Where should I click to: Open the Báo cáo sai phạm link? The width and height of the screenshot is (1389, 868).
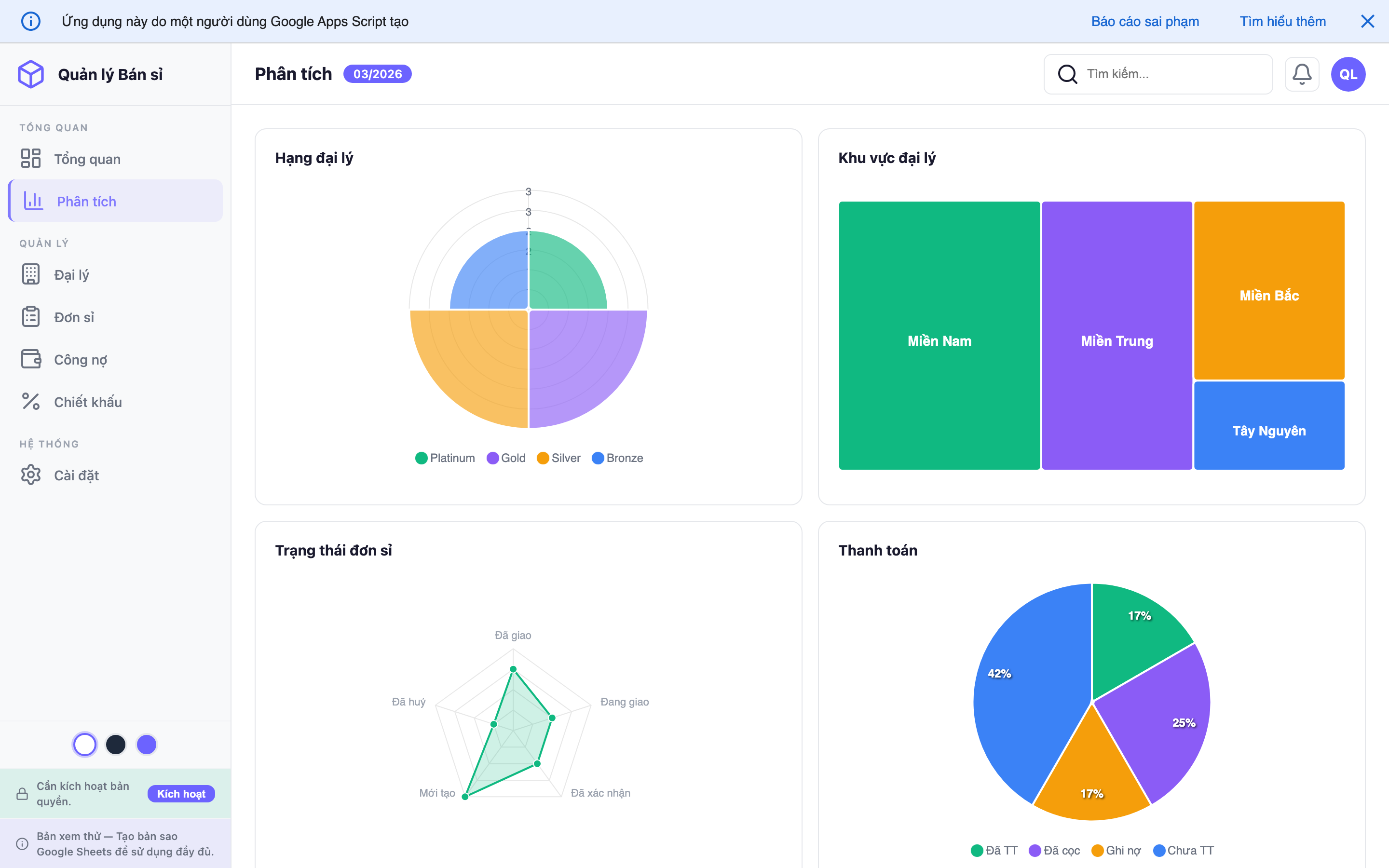(x=1144, y=21)
